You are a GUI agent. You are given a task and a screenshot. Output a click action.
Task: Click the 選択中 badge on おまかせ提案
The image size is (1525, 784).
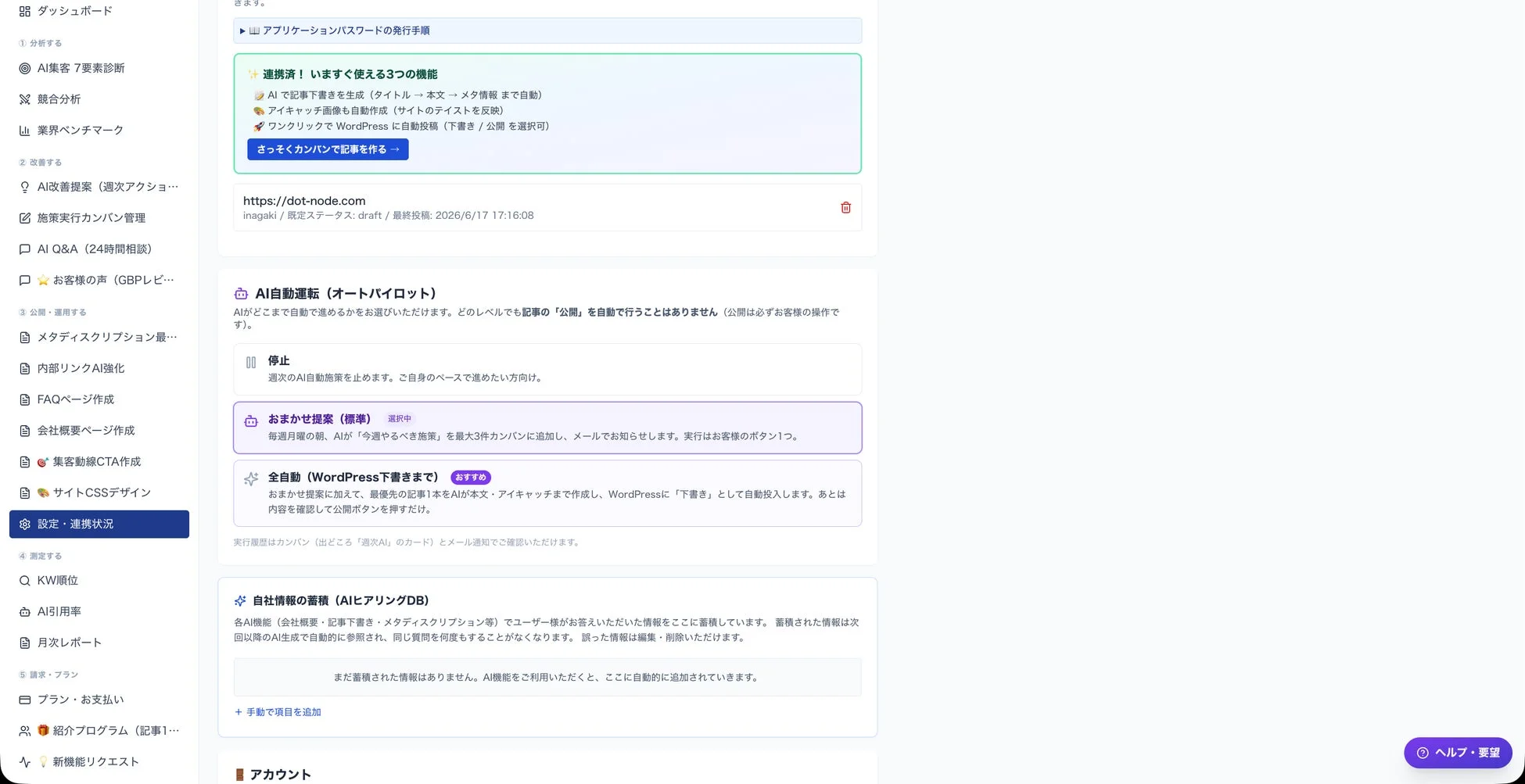coord(400,419)
